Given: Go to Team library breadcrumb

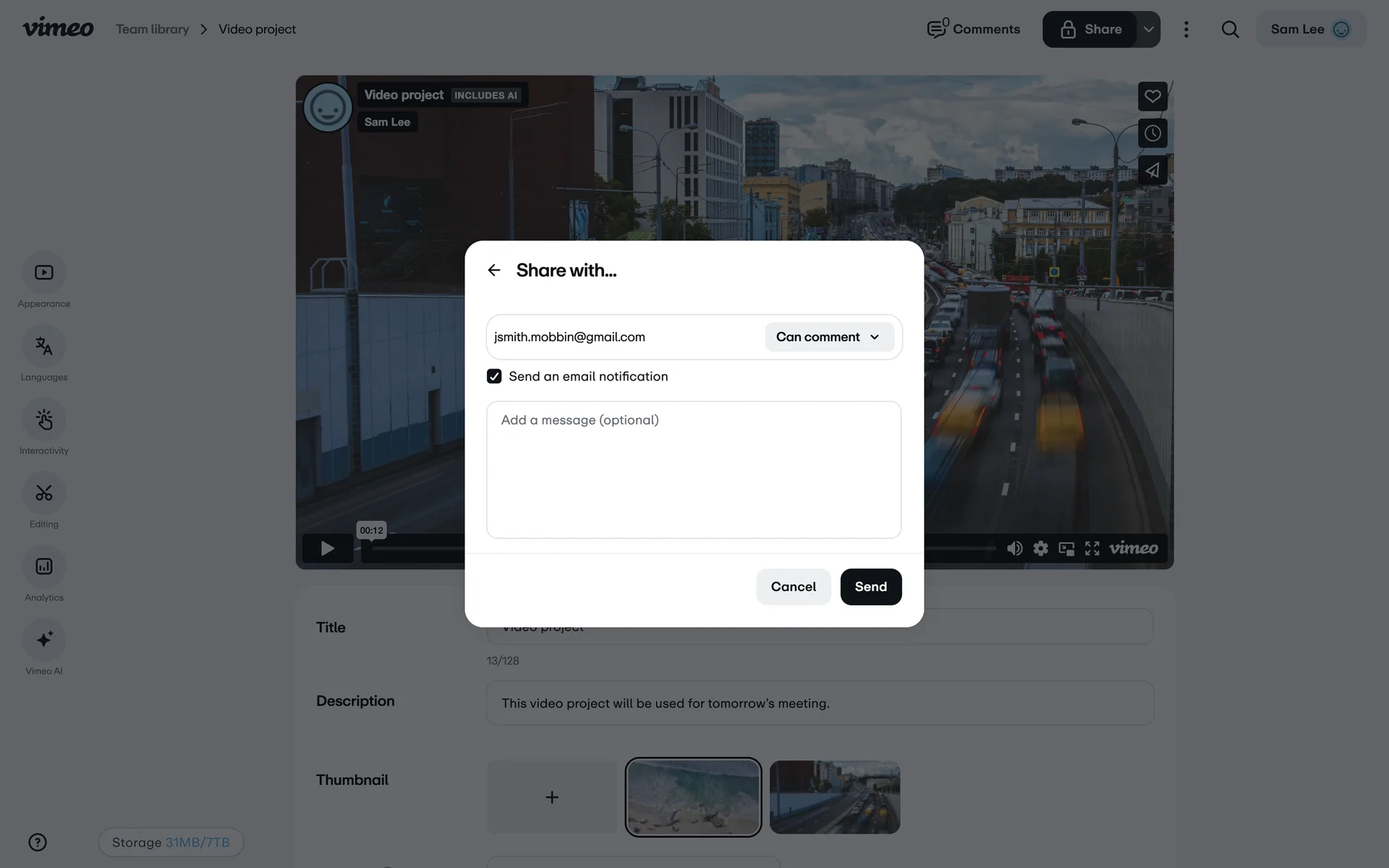Looking at the screenshot, I should (152, 30).
